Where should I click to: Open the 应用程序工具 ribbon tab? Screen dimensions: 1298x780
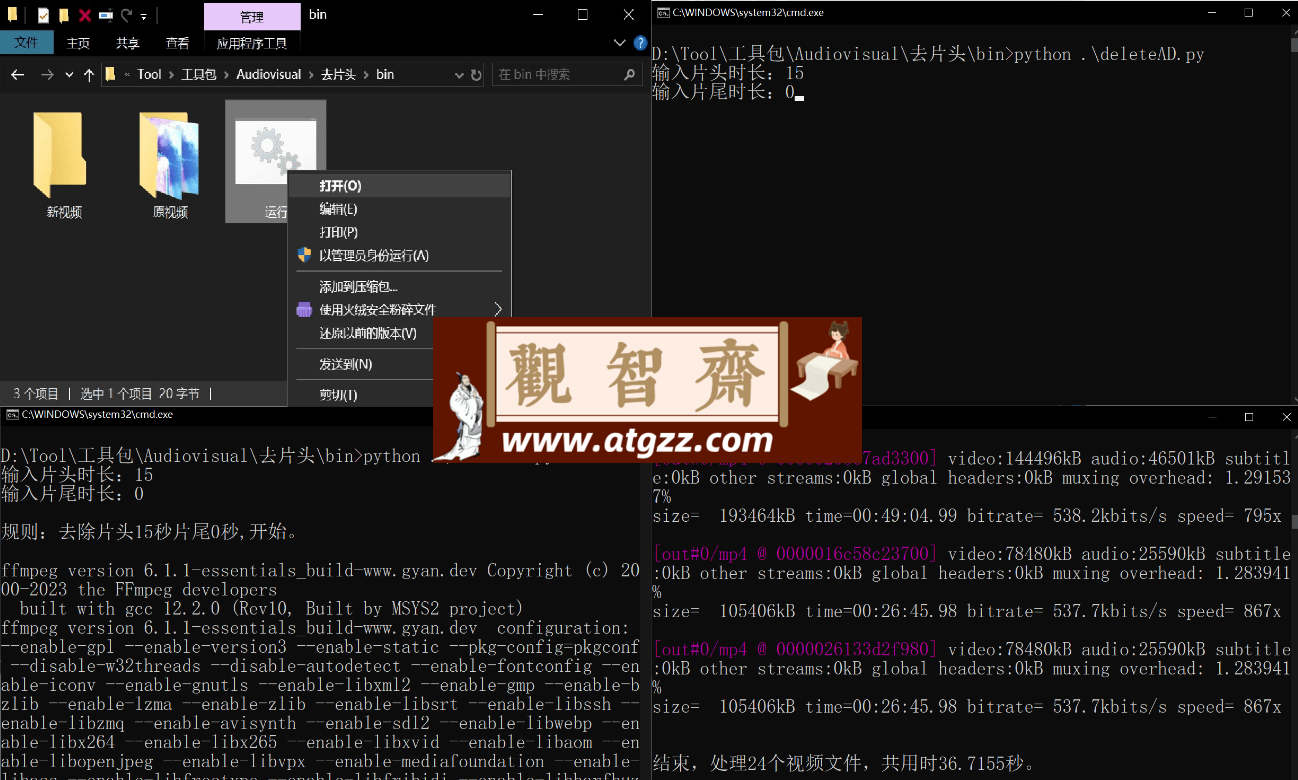point(252,43)
